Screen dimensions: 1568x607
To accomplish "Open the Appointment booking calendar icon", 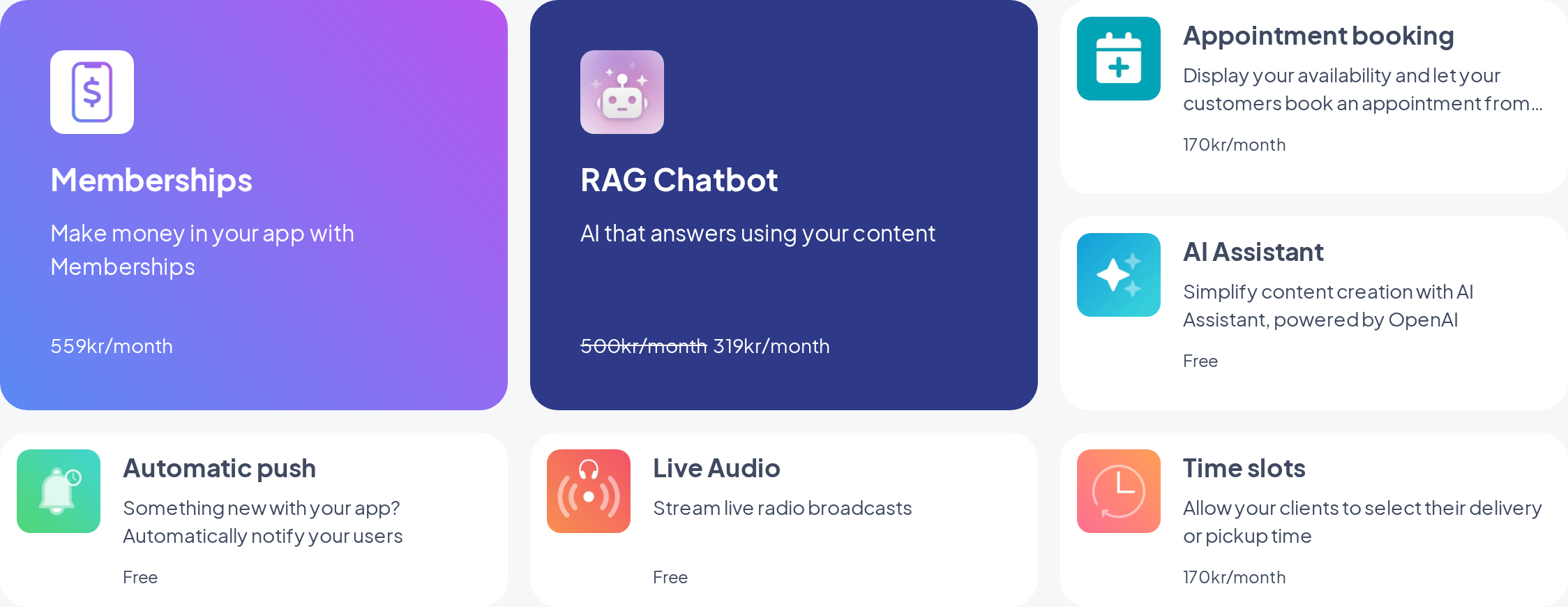I will coord(1119,59).
